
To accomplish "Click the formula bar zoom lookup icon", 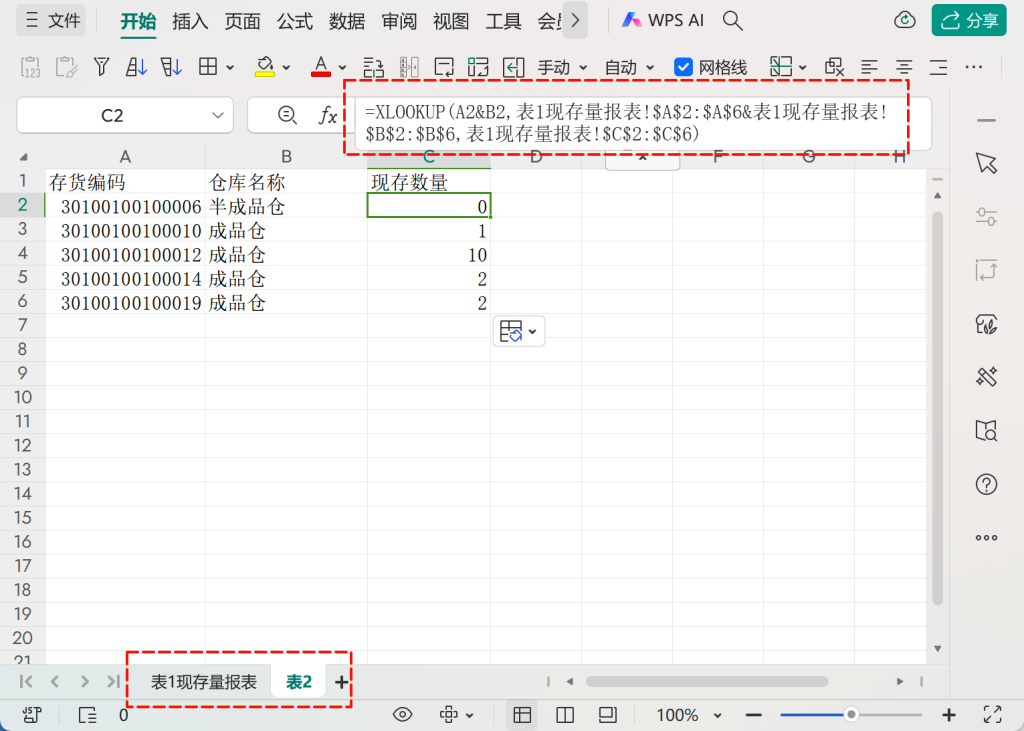I will click(287, 115).
